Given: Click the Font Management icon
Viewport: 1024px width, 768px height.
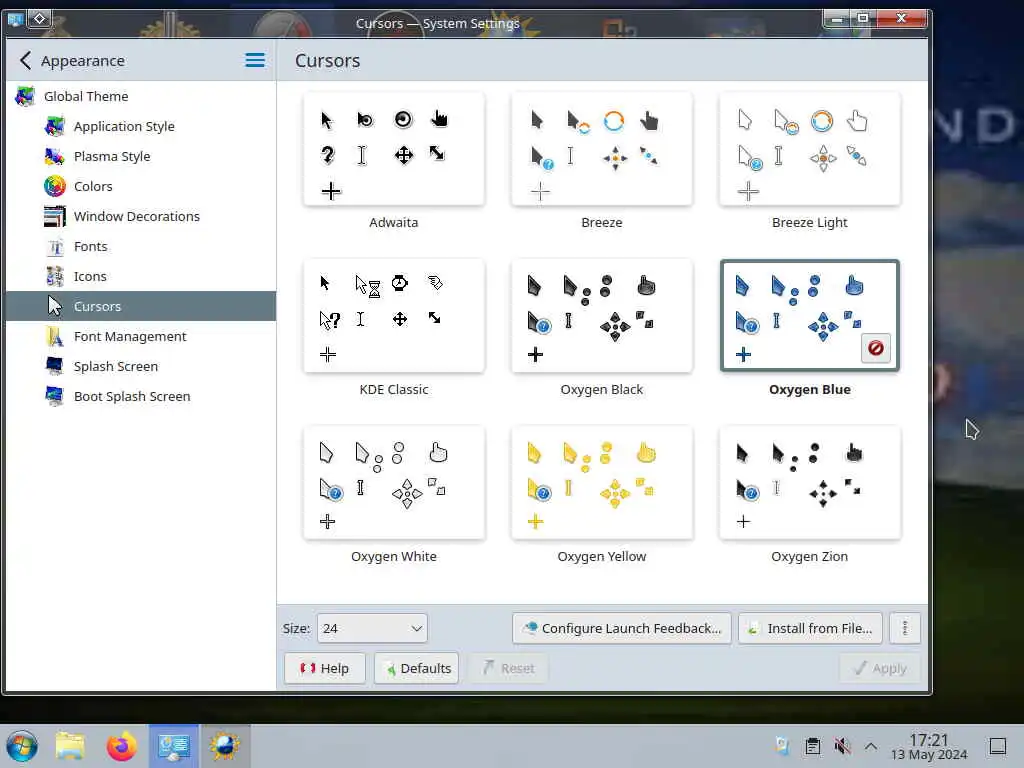Looking at the screenshot, I should coord(55,336).
